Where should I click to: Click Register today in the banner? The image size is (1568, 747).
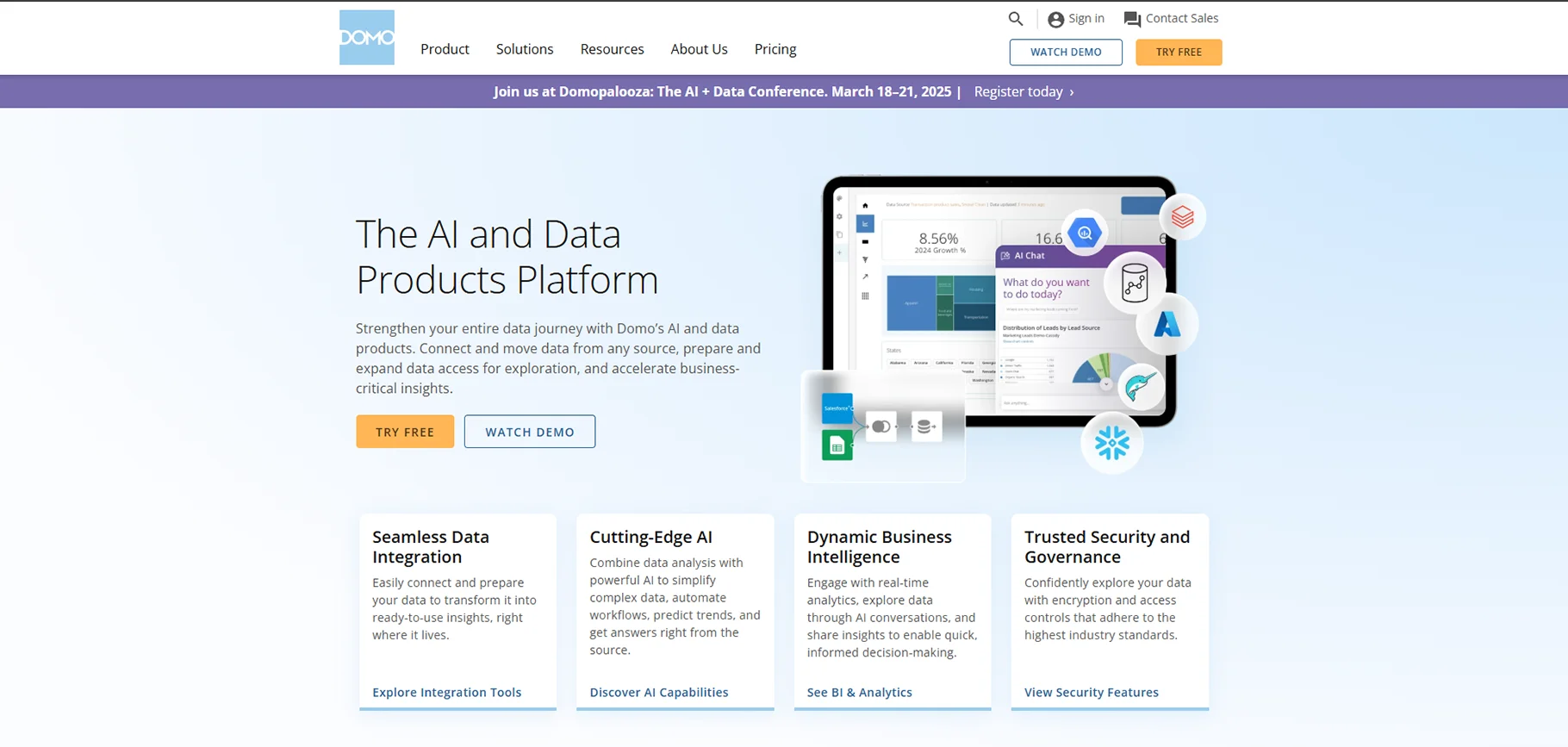pyautogui.click(x=1018, y=91)
